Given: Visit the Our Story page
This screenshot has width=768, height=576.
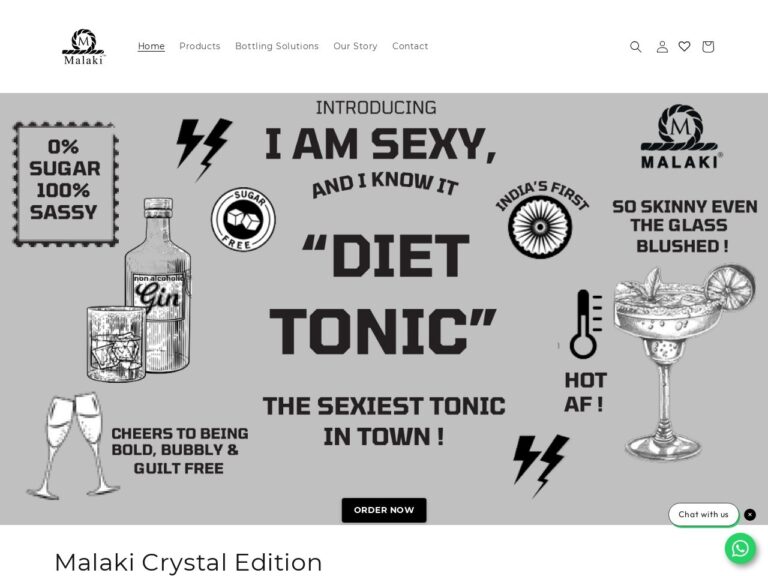Looking at the screenshot, I should [x=355, y=46].
